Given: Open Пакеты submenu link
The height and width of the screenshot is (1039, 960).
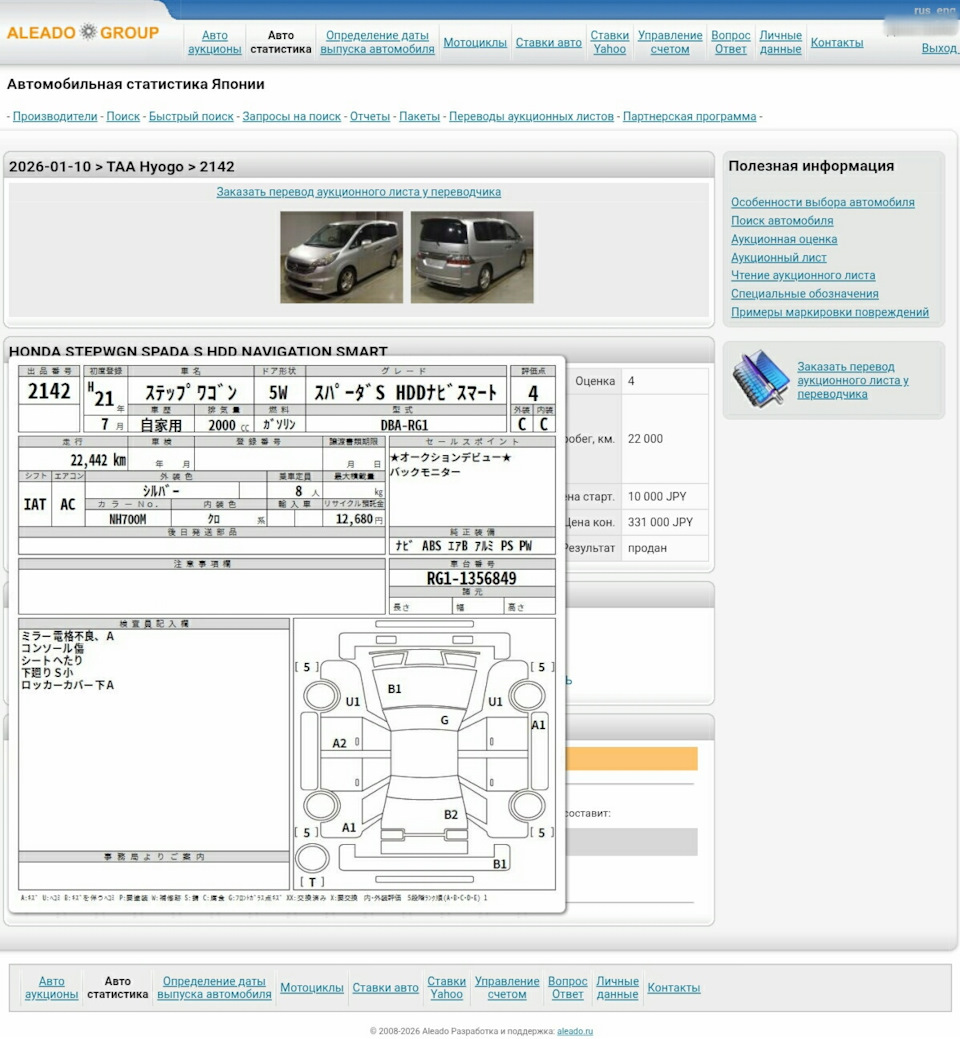Looking at the screenshot, I should [x=419, y=116].
